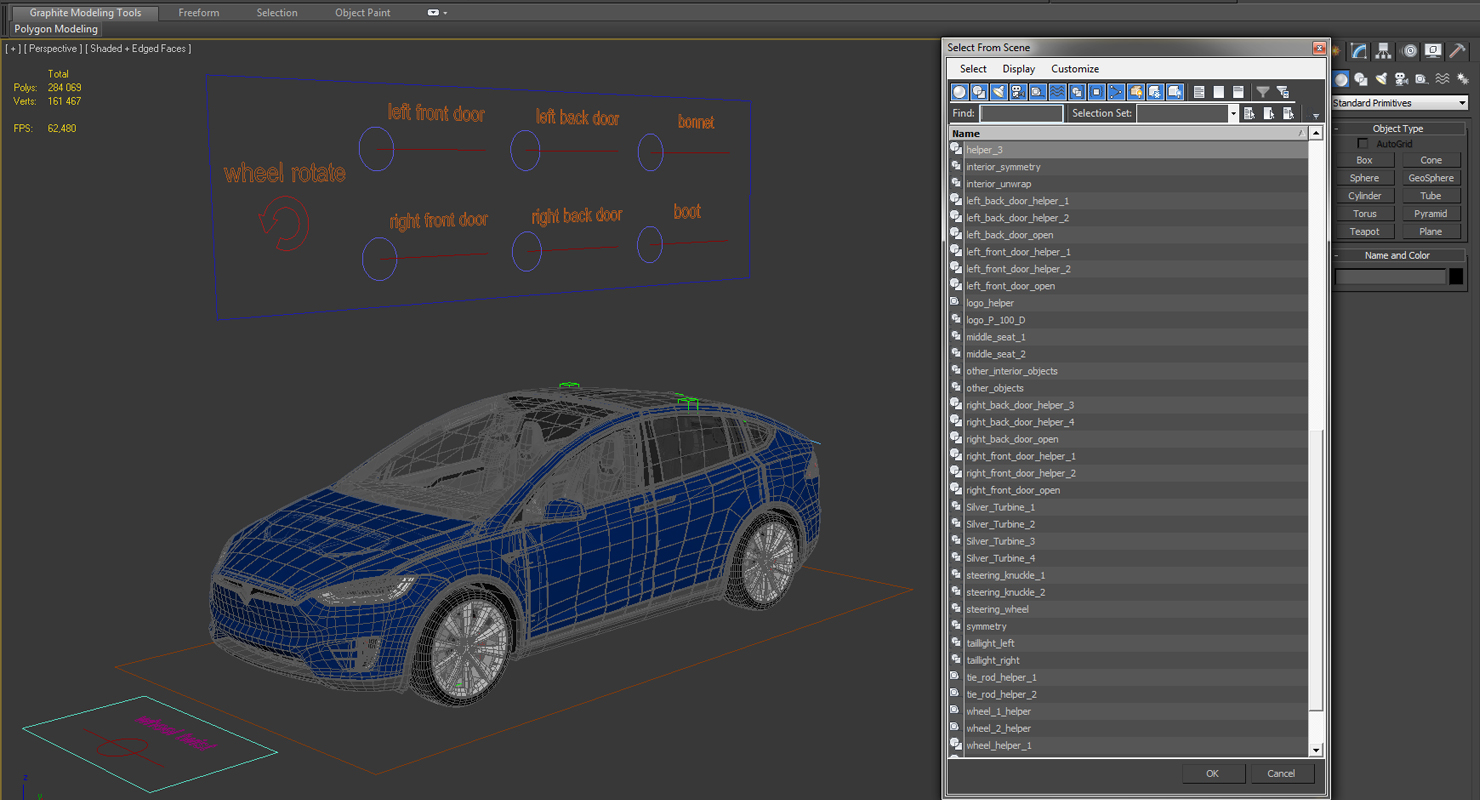Select Lights category in Create panel
Image resolution: width=1480 pixels, height=800 pixels.
(x=1381, y=79)
